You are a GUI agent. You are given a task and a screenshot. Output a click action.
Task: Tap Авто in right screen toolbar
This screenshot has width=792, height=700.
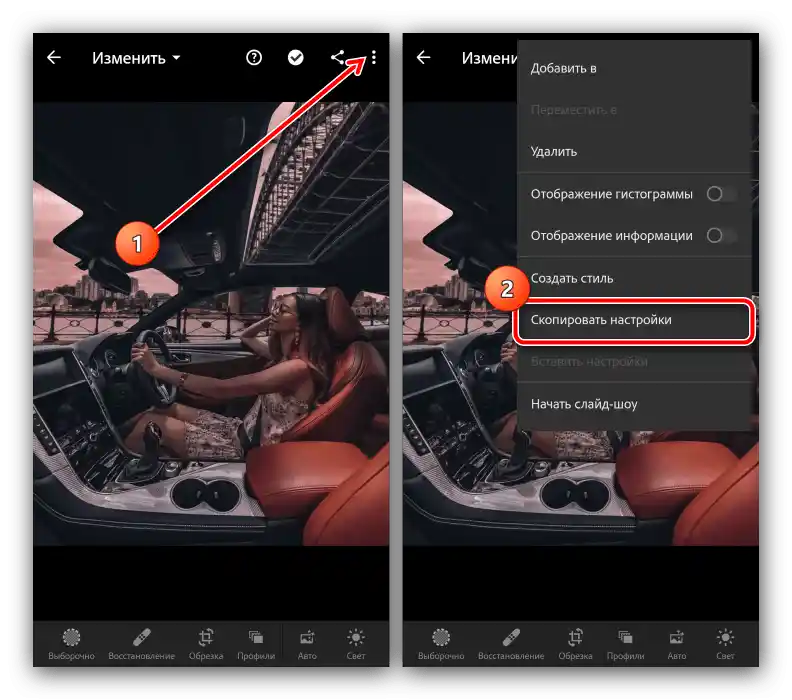pos(677,644)
